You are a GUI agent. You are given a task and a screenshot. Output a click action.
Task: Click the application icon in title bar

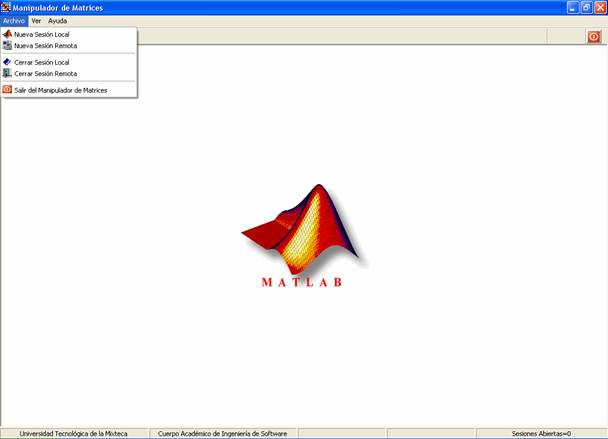click(x=5, y=7)
